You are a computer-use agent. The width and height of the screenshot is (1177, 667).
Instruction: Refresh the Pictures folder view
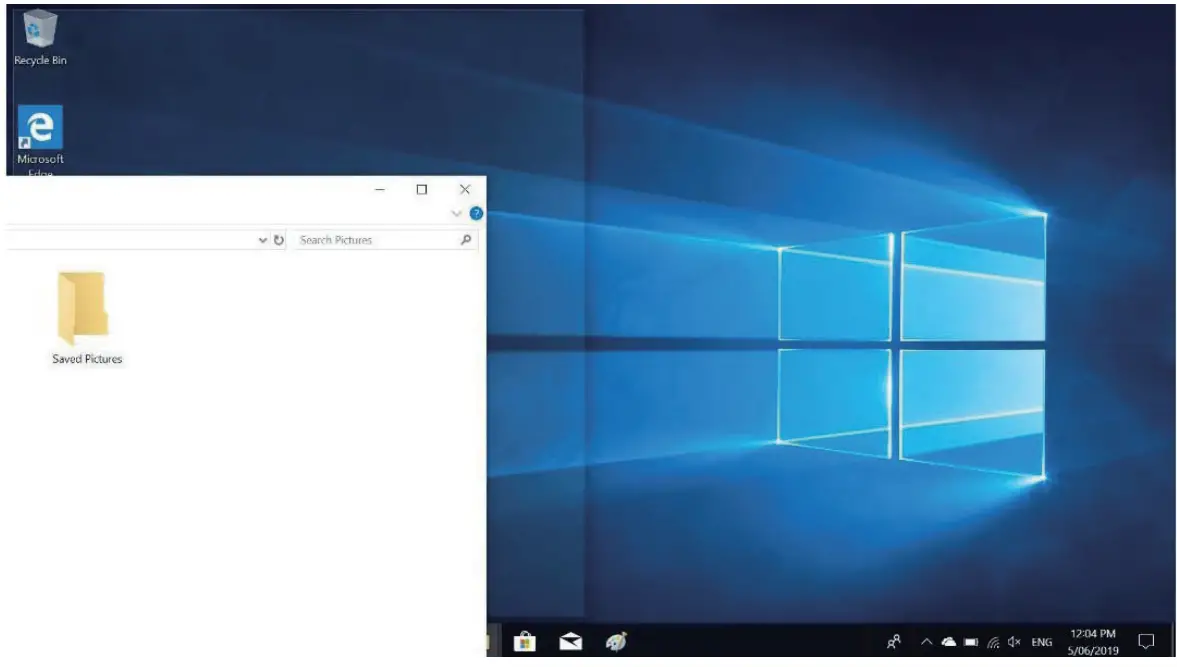[x=279, y=239]
